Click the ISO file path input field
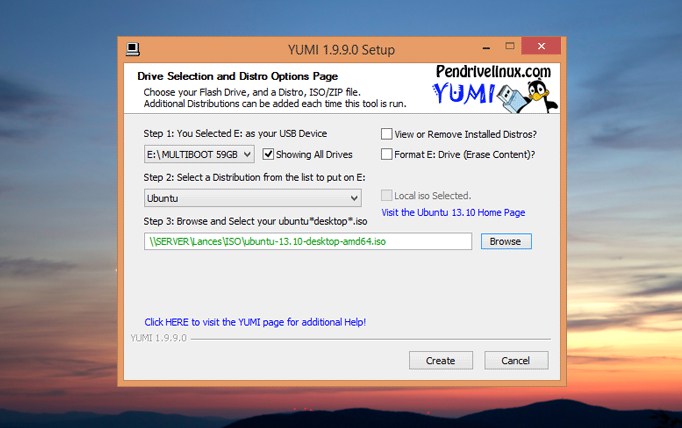 (x=308, y=241)
